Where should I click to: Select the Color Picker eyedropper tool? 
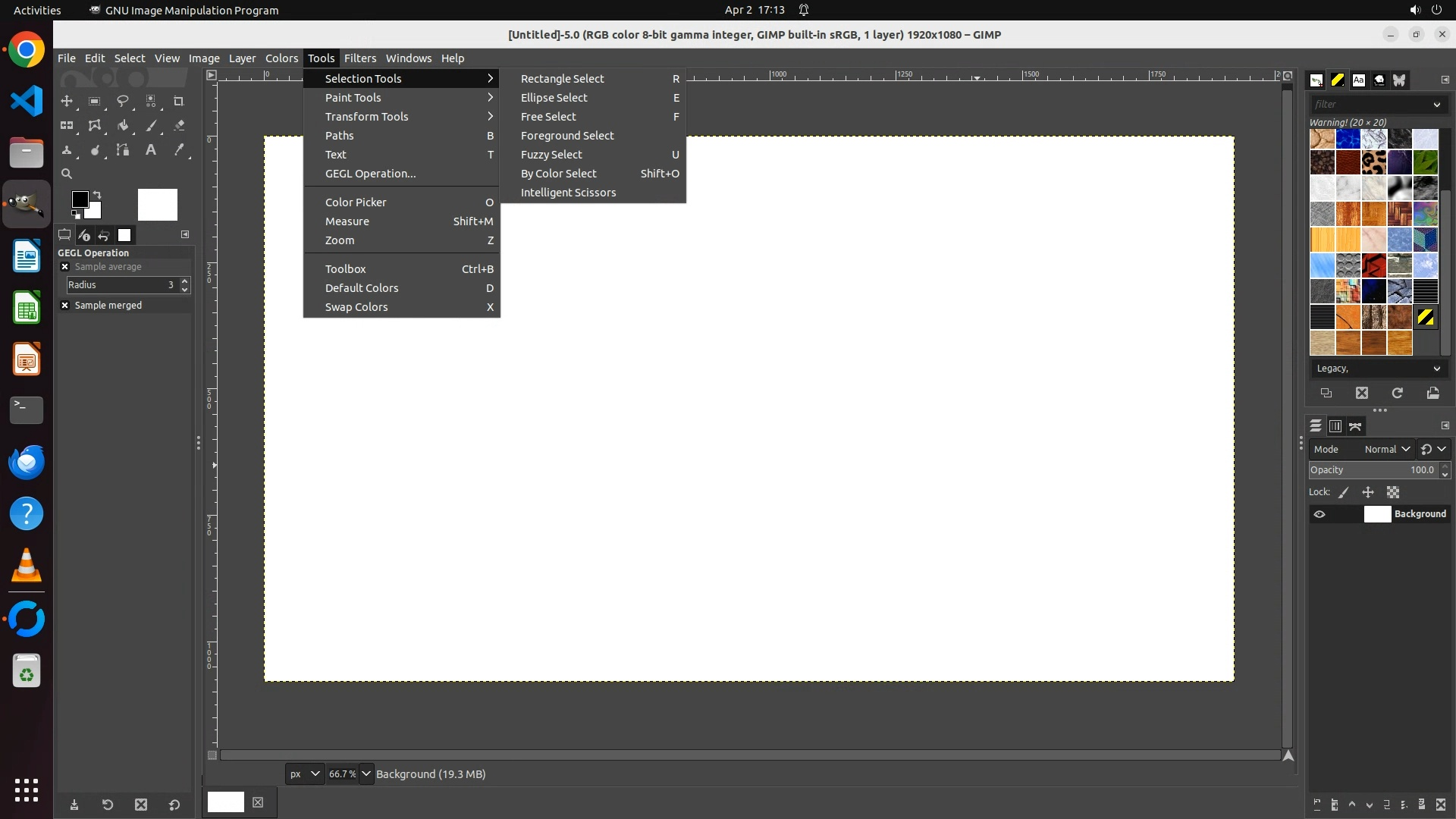179,150
